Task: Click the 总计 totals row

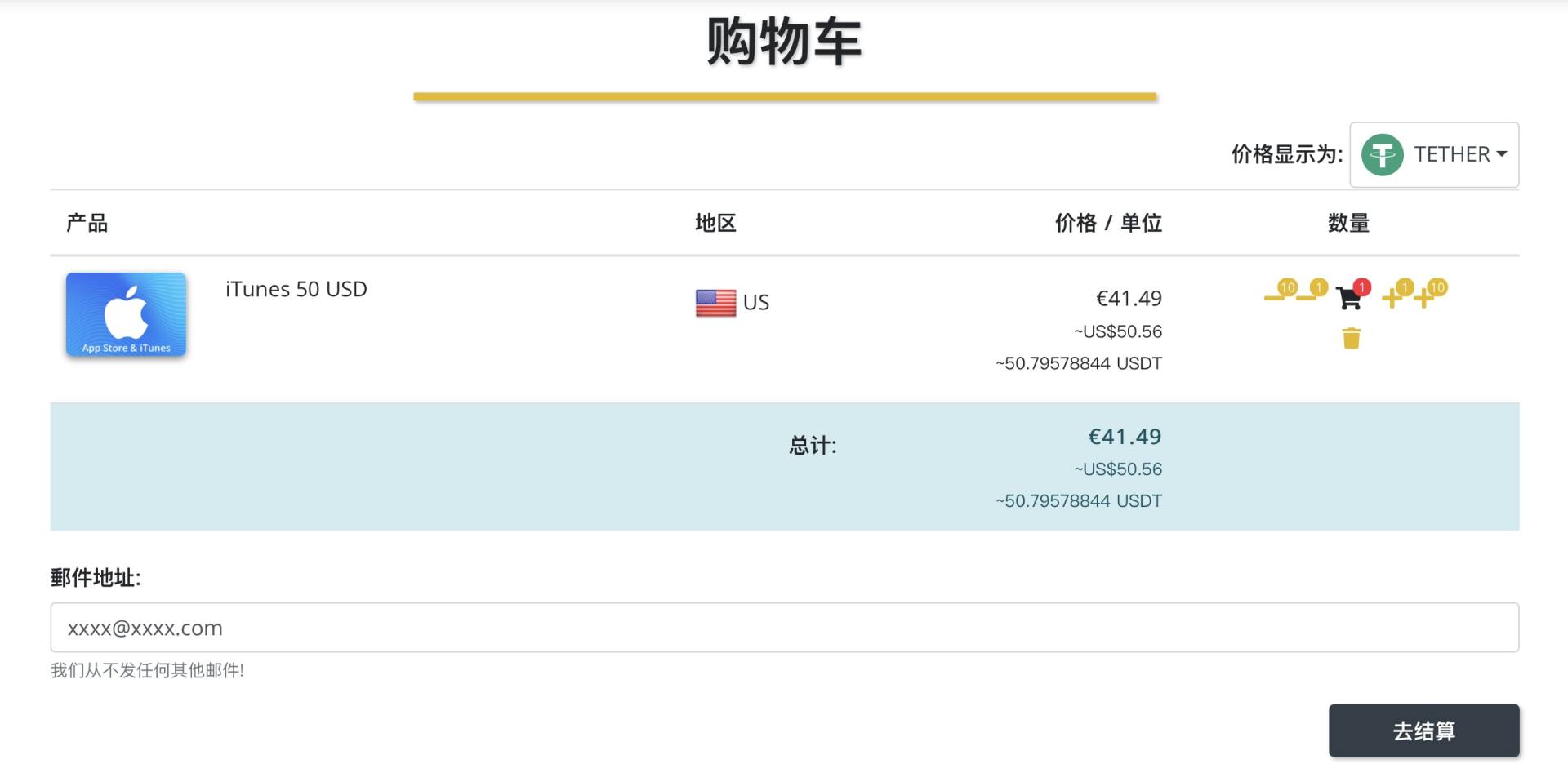Action: coord(813,446)
